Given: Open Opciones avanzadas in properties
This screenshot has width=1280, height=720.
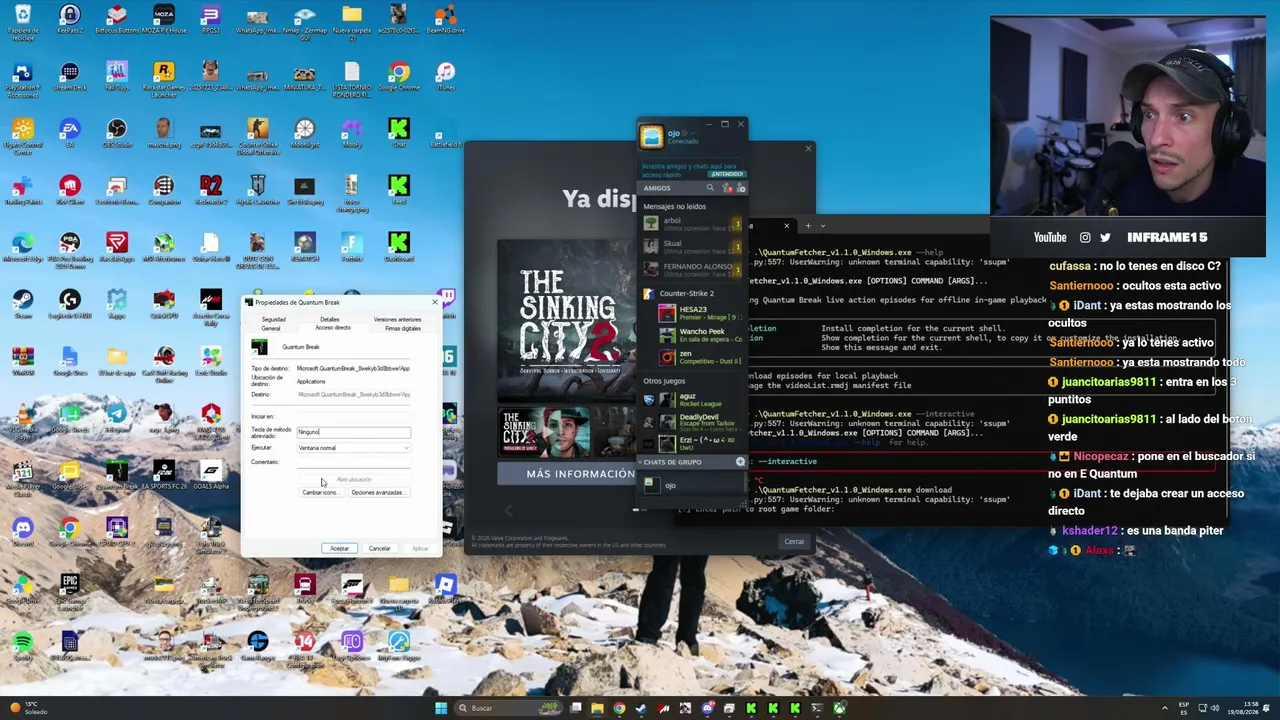Looking at the screenshot, I should coord(377,493).
